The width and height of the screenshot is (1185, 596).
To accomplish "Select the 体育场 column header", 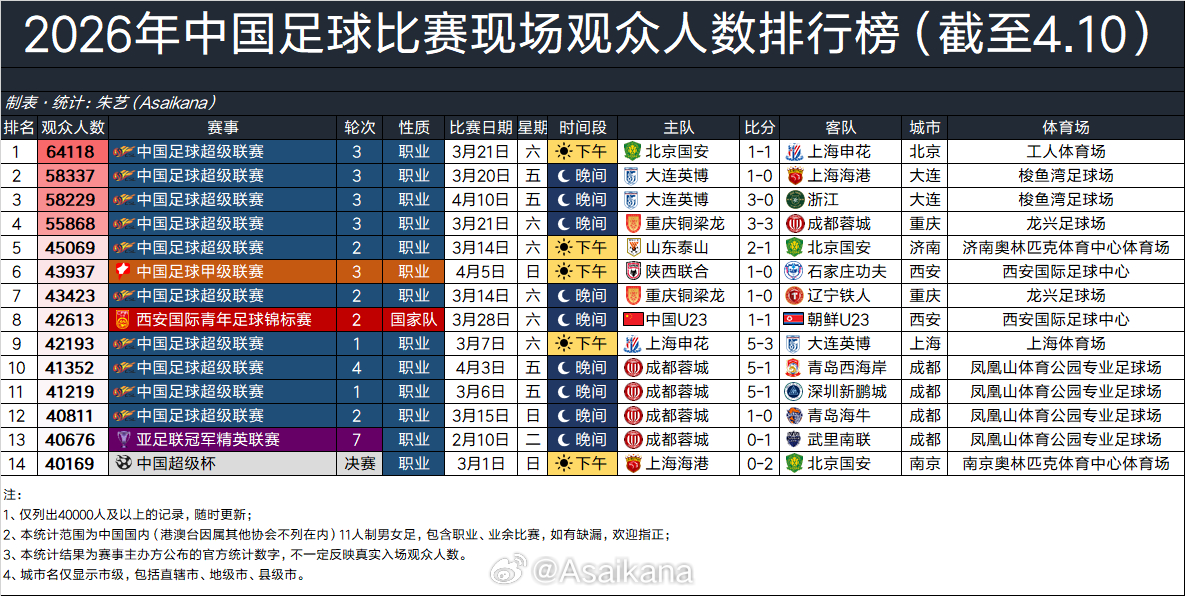I will click(x=1065, y=128).
